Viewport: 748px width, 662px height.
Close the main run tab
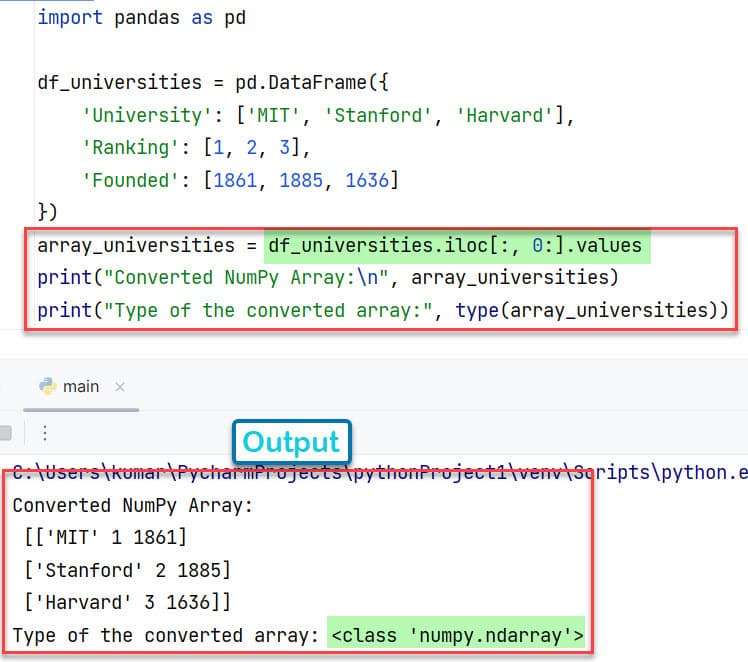coord(120,387)
